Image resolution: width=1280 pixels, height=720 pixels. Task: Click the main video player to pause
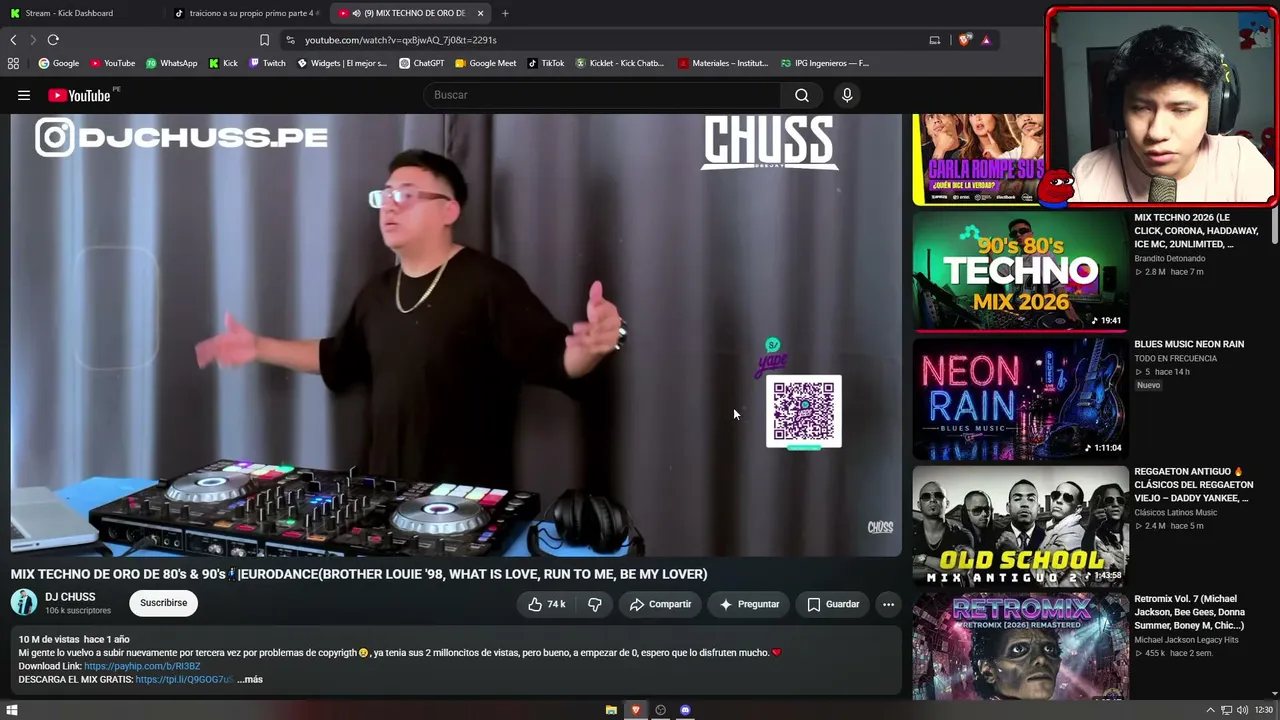point(456,335)
